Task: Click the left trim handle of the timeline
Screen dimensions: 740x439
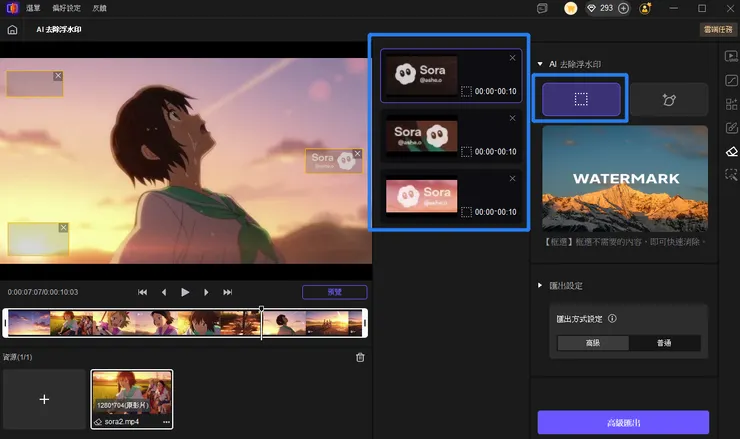Action: pyautogui.click(x=5, y=323)
